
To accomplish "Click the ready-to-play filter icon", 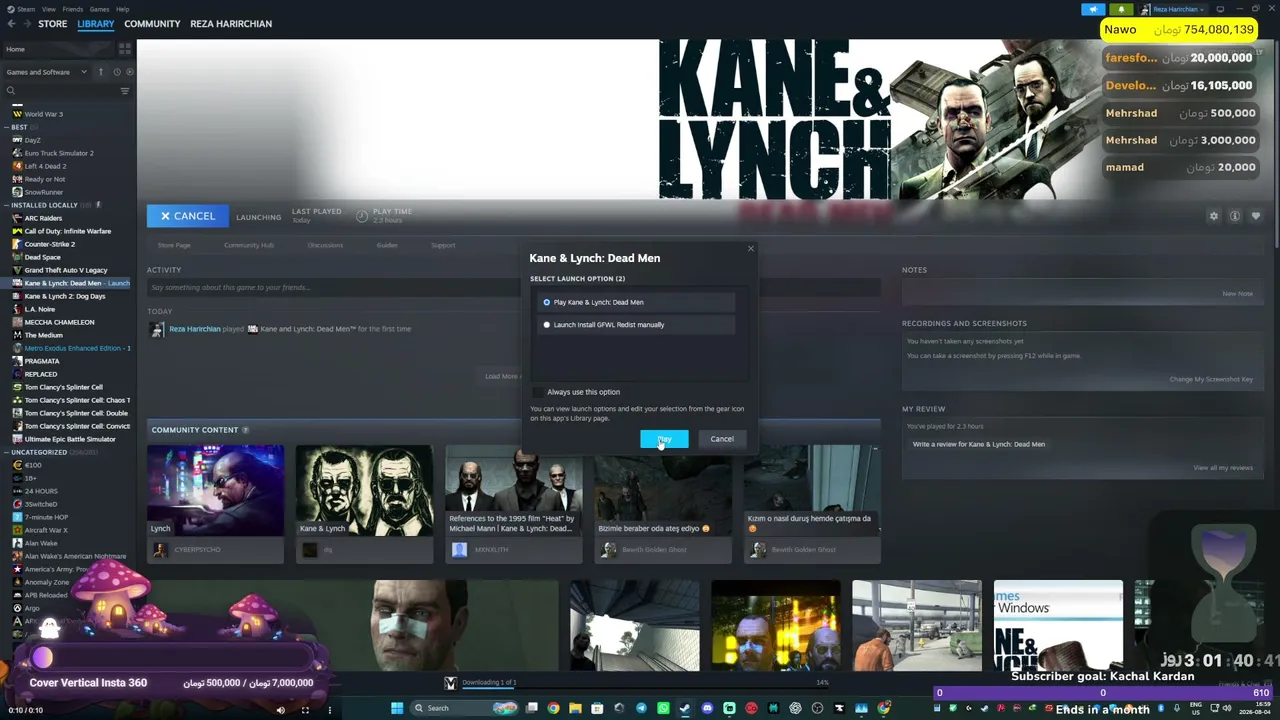I will [128, 72].
